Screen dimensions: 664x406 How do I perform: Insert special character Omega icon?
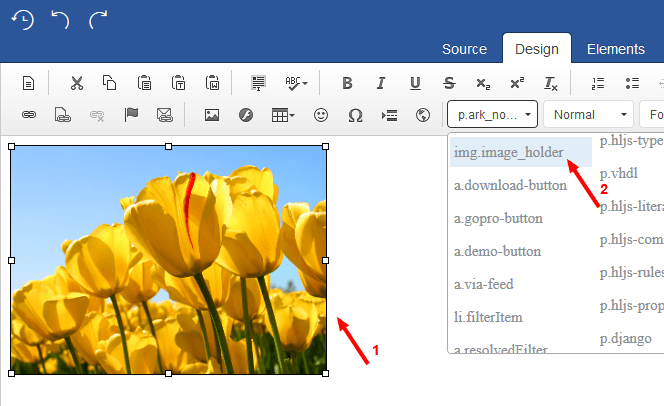pos(355,115)
